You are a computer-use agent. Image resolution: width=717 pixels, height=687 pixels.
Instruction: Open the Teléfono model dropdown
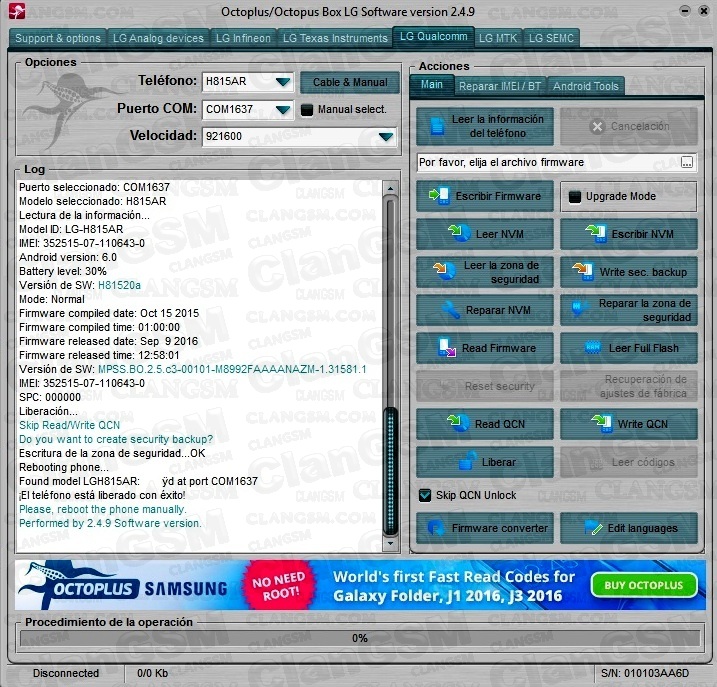point(283,82)
